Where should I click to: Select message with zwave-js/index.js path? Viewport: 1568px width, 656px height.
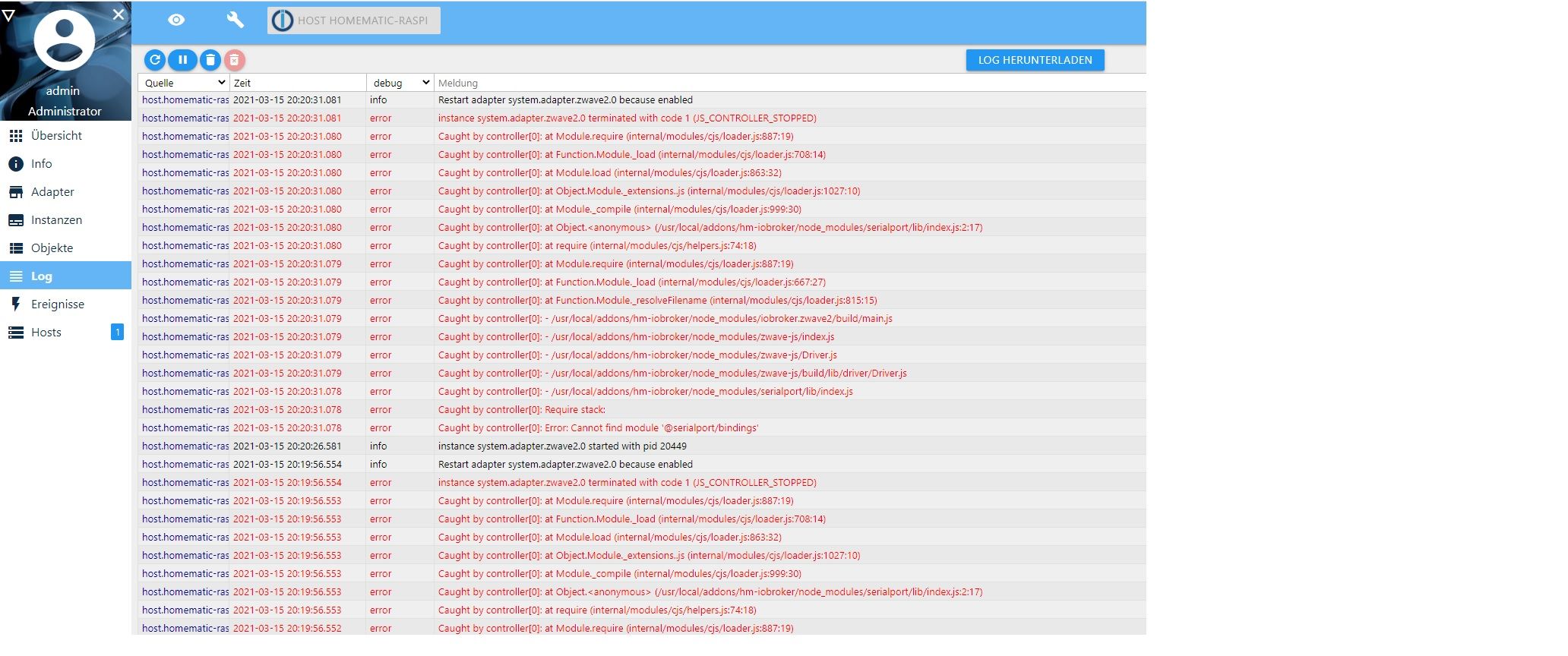pos(636,336)
